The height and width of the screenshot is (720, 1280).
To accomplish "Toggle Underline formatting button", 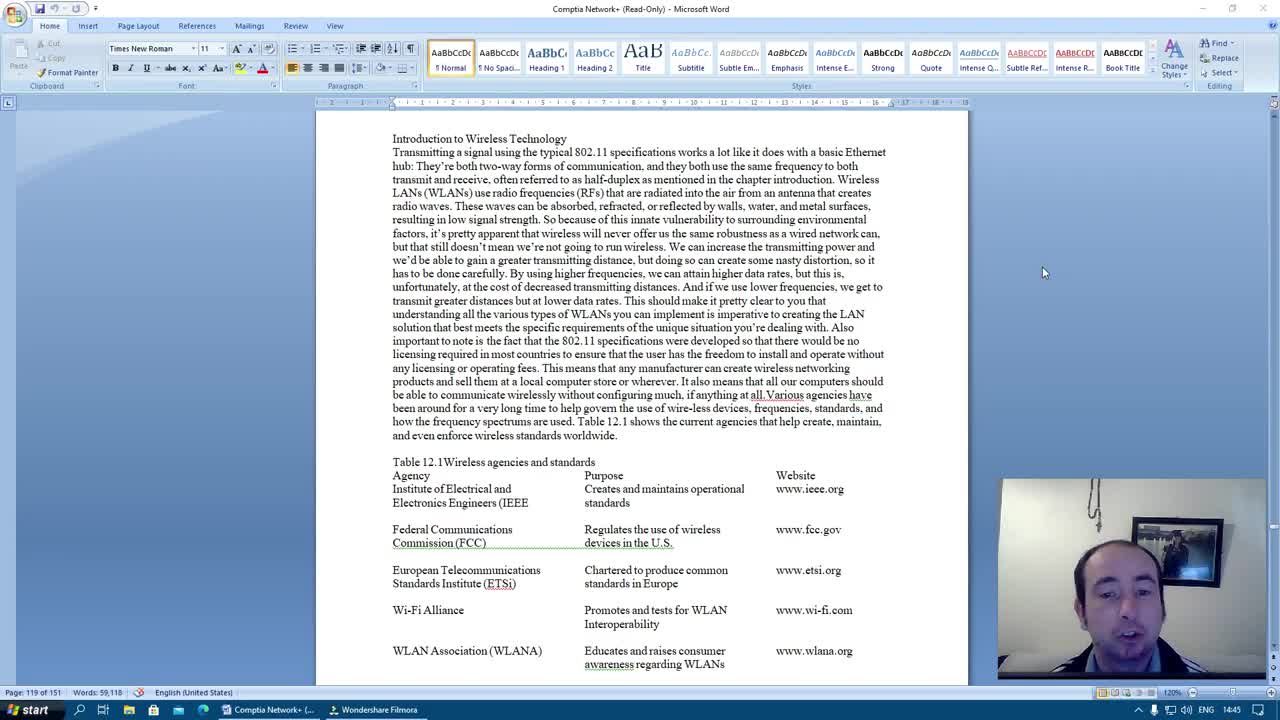I will coord(146,68).
